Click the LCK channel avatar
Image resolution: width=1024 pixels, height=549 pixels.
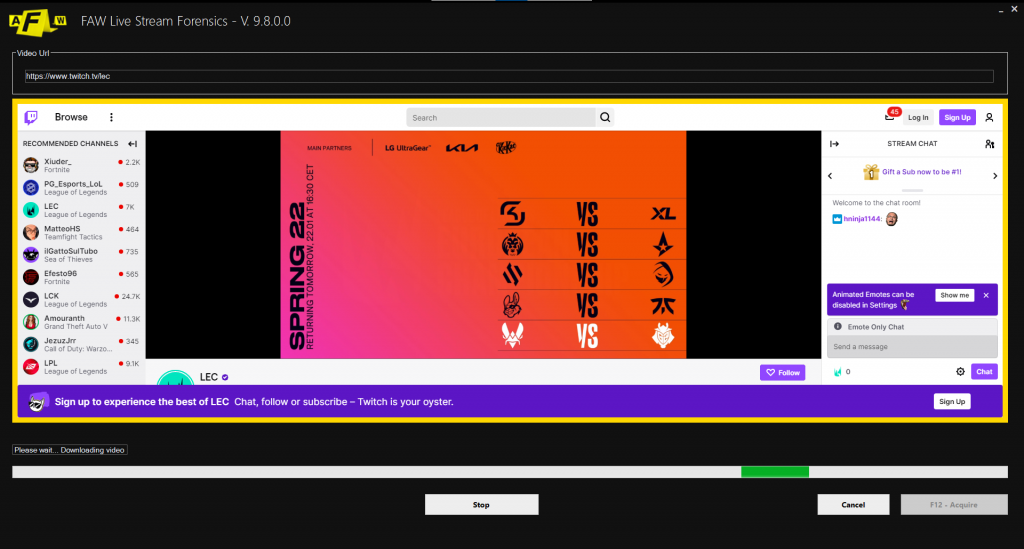point(31,299)
